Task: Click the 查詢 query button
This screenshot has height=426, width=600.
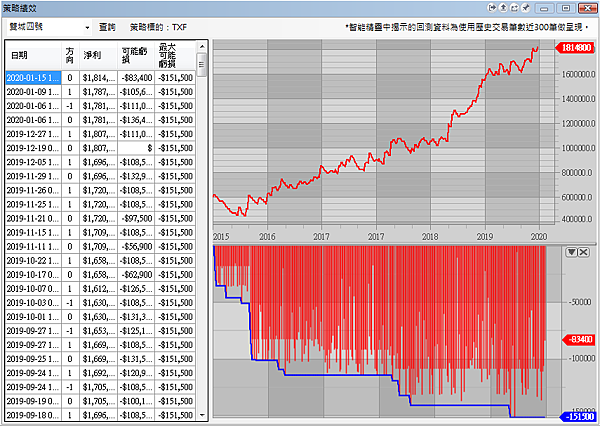Action: [x=107, y=27]
